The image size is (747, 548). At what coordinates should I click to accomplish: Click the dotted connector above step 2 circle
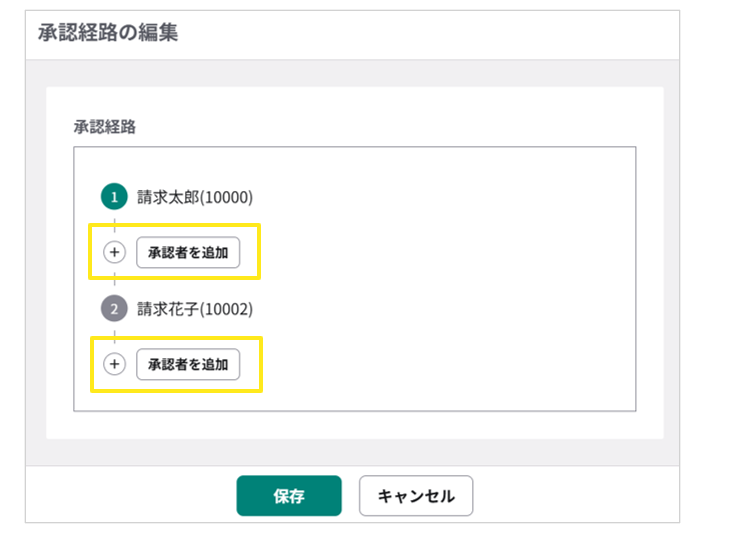114,282
